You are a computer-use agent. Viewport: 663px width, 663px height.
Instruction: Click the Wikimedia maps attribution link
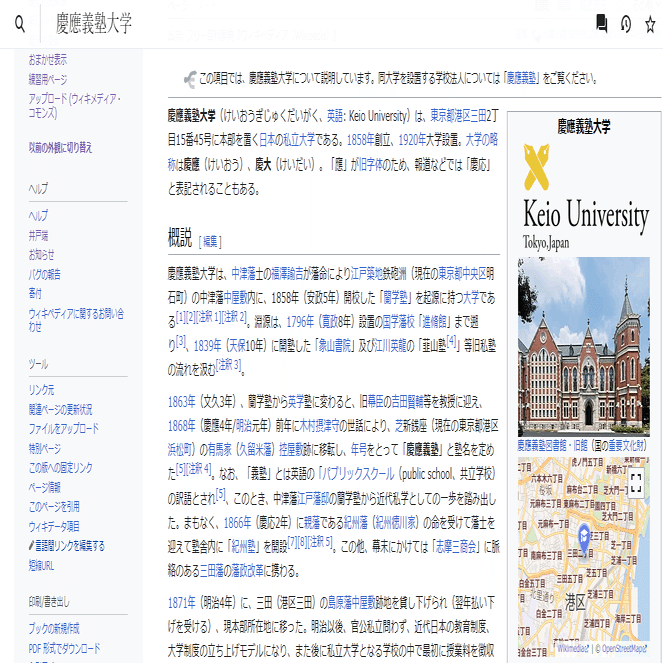pos(573,648)
